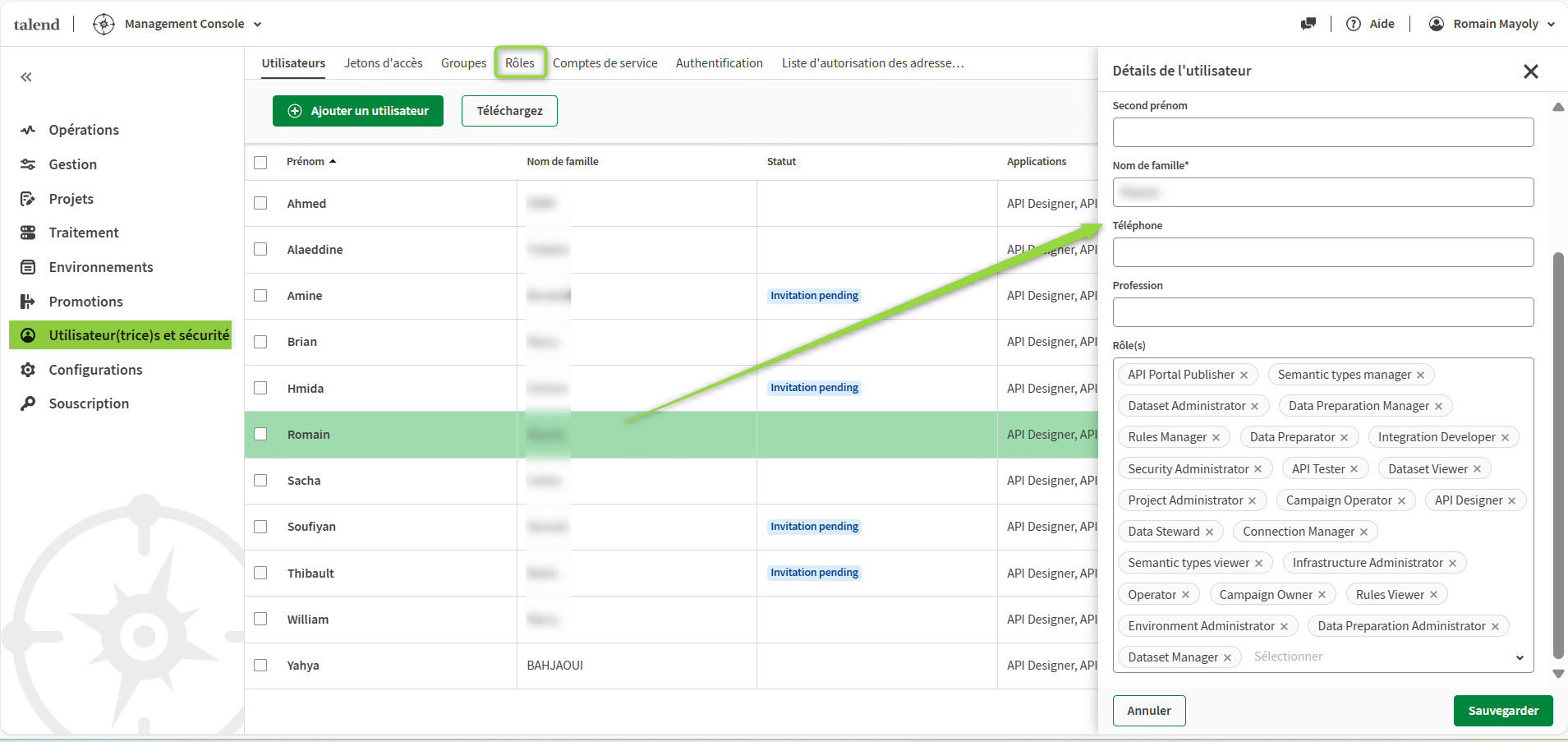Open the Groupes tab

[x=462, y=62]
